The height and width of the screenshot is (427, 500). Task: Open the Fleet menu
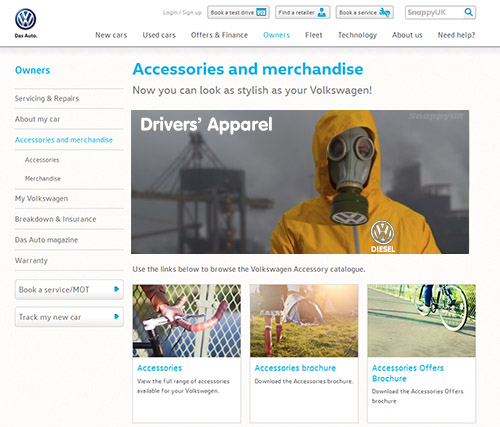tap(314, 35)
